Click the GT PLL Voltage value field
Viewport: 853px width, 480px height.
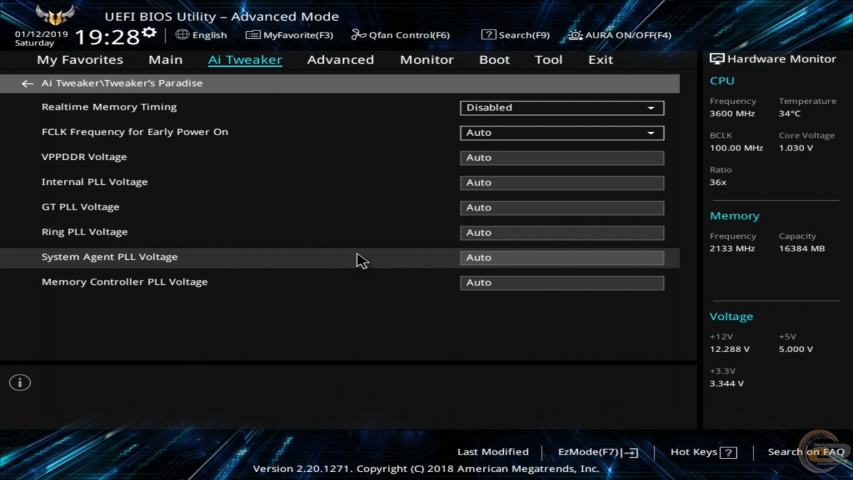click(561, 208)
